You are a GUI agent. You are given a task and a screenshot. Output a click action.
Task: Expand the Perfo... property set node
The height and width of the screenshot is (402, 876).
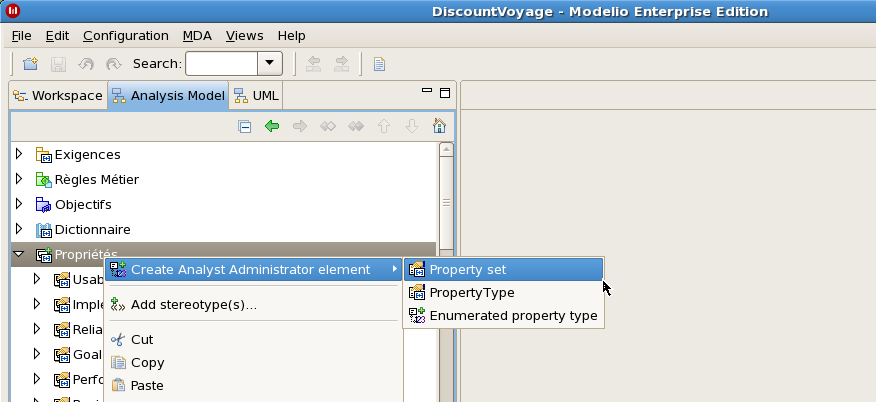(x=37, y=379)
